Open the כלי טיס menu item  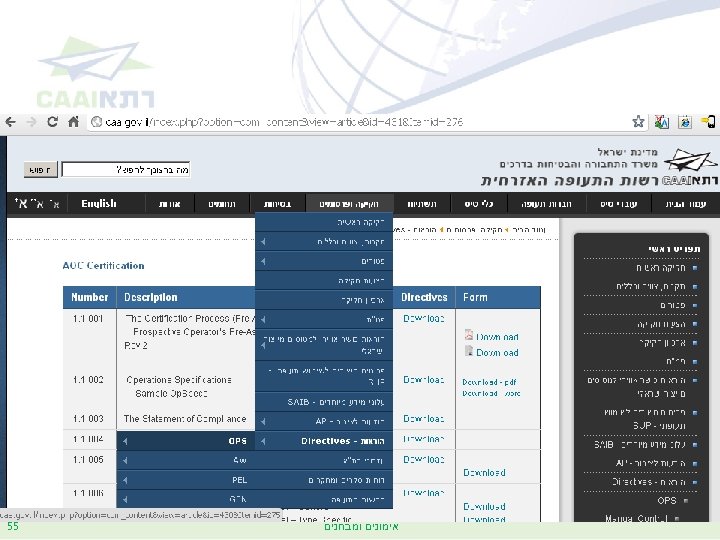click(x=479, y=204)
